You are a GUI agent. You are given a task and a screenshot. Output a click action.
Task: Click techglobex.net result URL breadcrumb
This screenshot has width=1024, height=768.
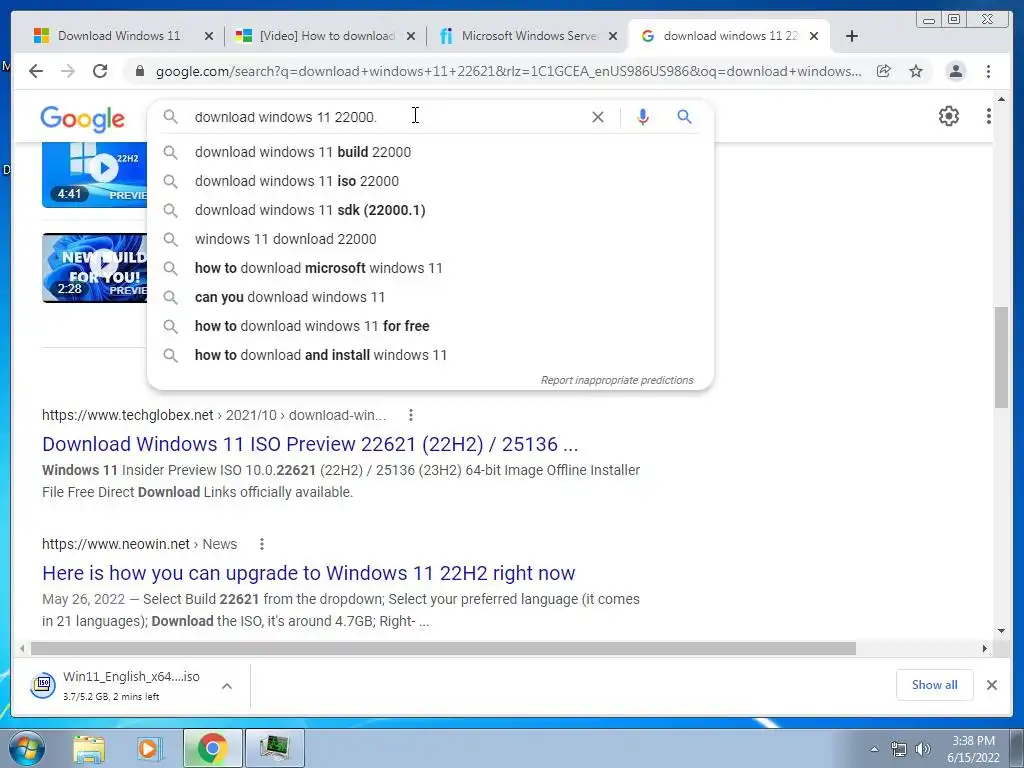[x=214, y=415]
